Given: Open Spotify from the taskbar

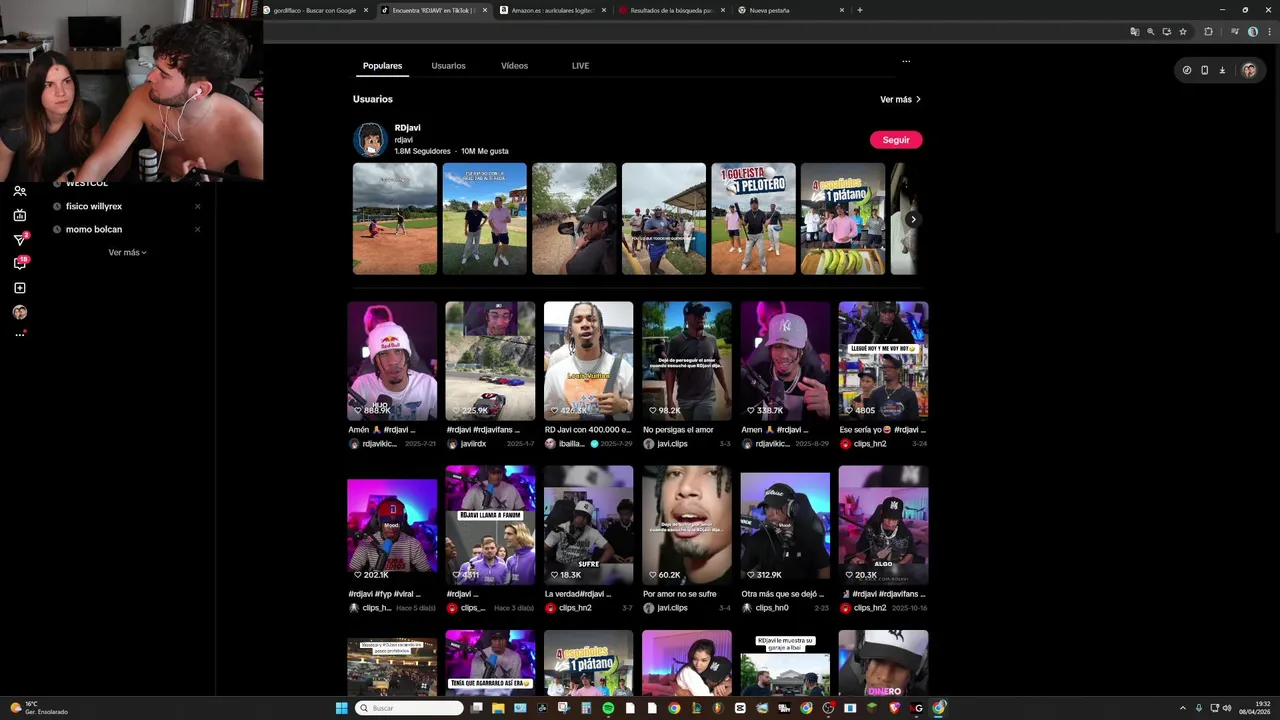Looking at the screenshot, I should [x=608, y=708].
